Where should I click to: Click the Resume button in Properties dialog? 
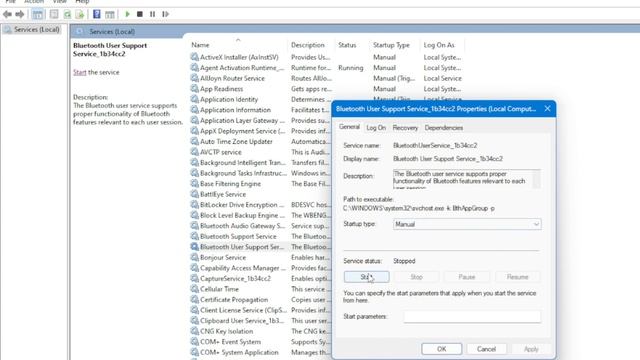tap(518, 277)
